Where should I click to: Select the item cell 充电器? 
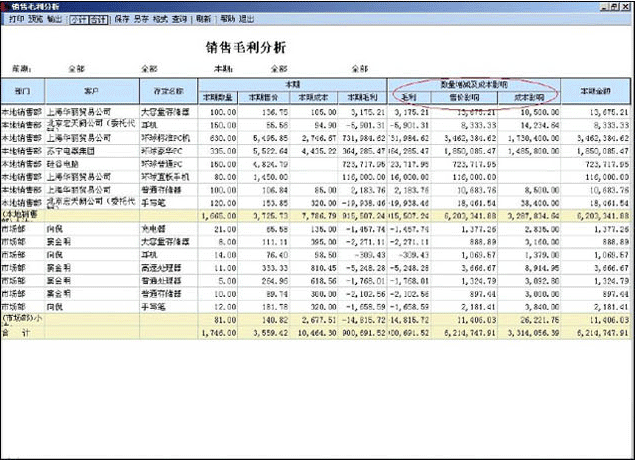tap(168, 229)
